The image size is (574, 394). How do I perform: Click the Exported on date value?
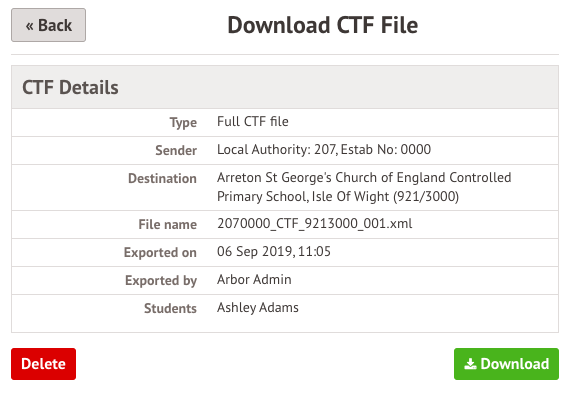pos(274,252)
